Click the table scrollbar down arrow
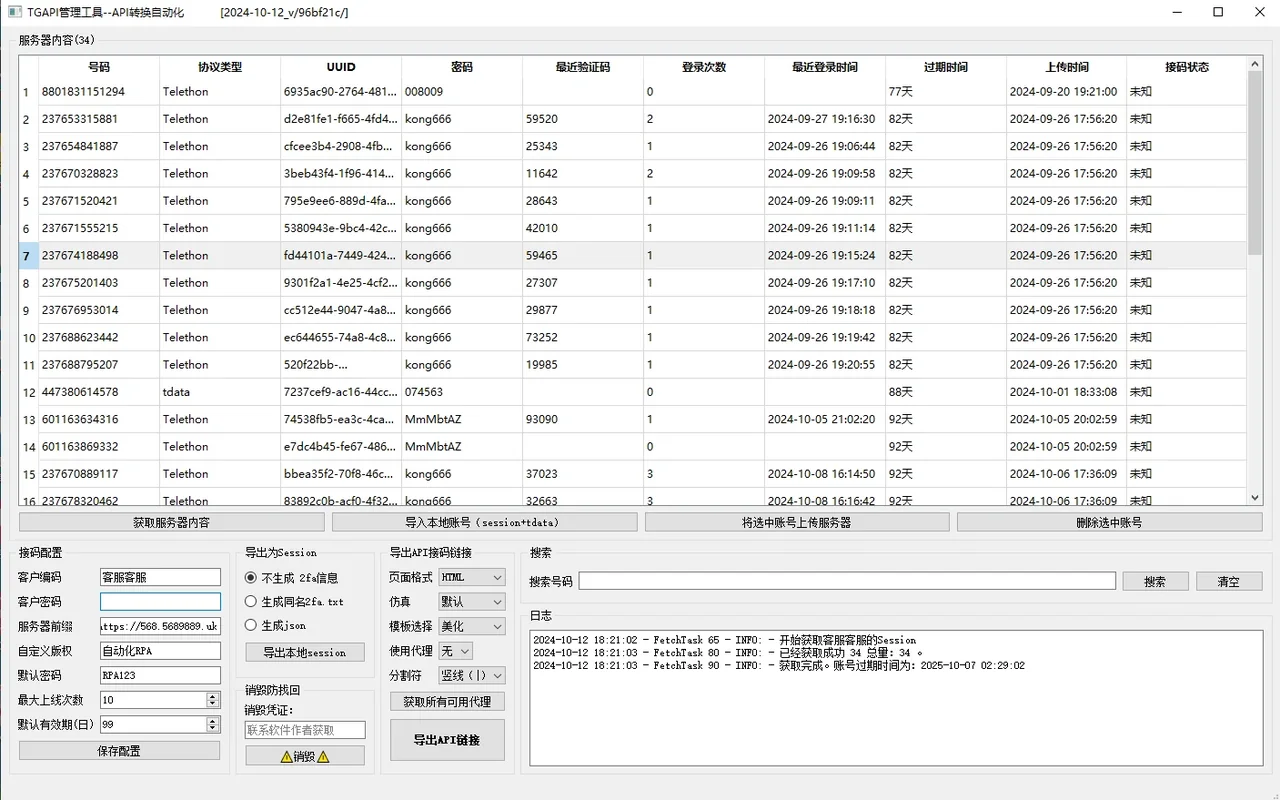The width and height of the screenshot is (1280, 800). [1255, 497]
